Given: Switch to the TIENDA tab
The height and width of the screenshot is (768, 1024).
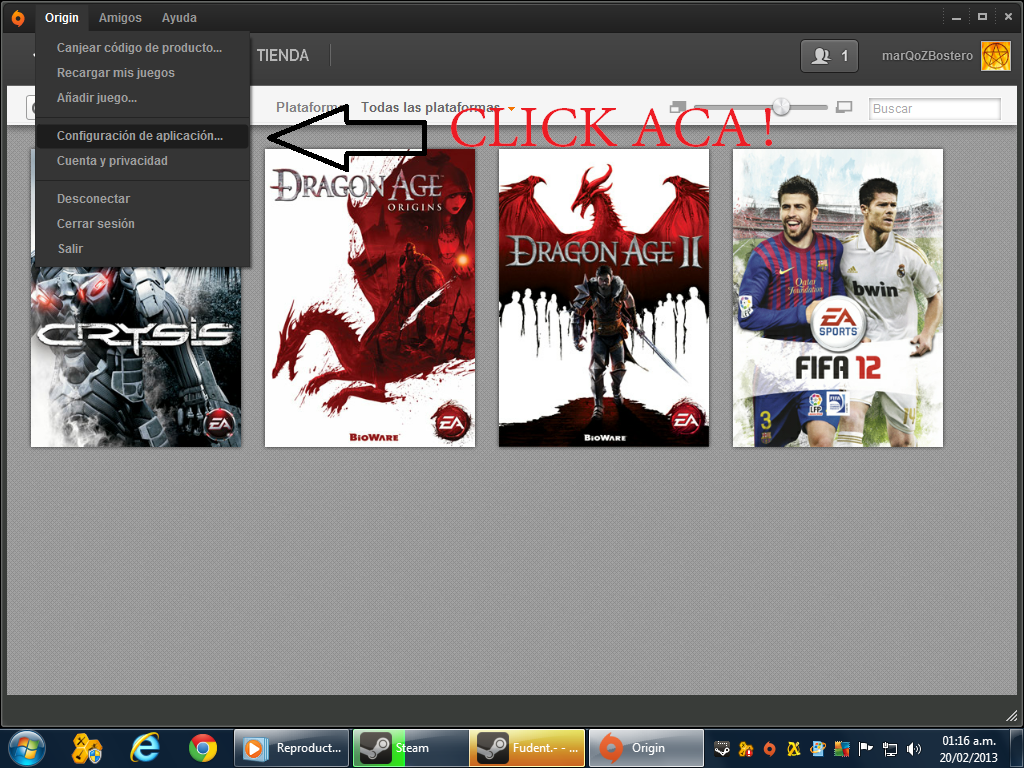Looking at the screenshot, I should [283, 56].
